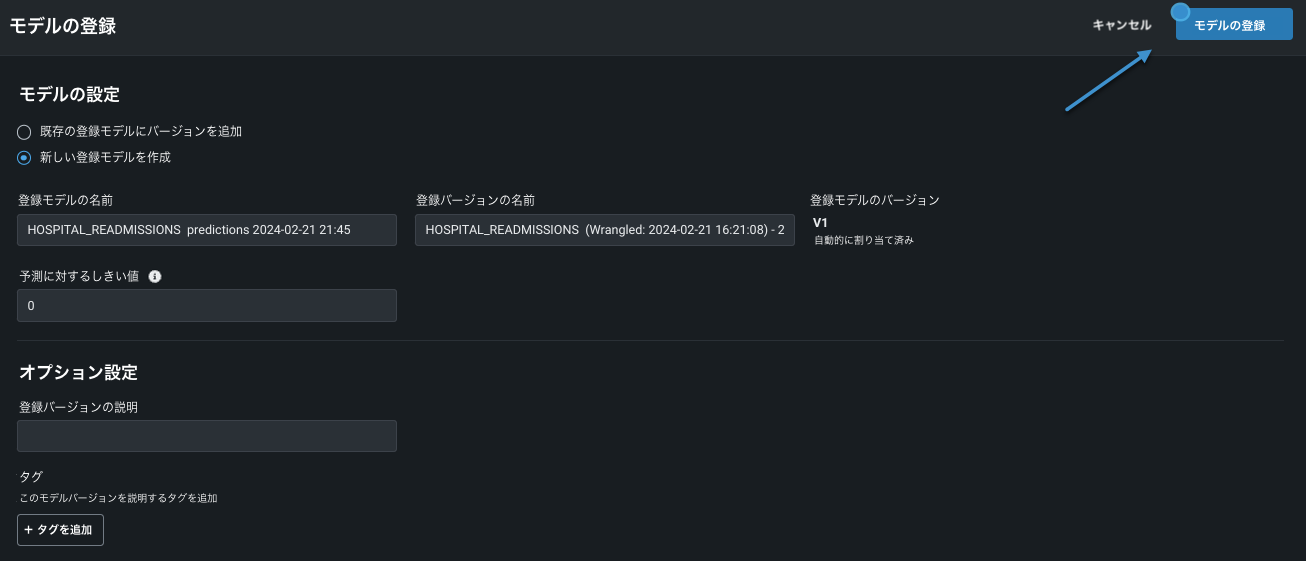The width and height of the screenshot is (1306, 561).
Task: Click the V1 version number text
Action: click(821, 223)
